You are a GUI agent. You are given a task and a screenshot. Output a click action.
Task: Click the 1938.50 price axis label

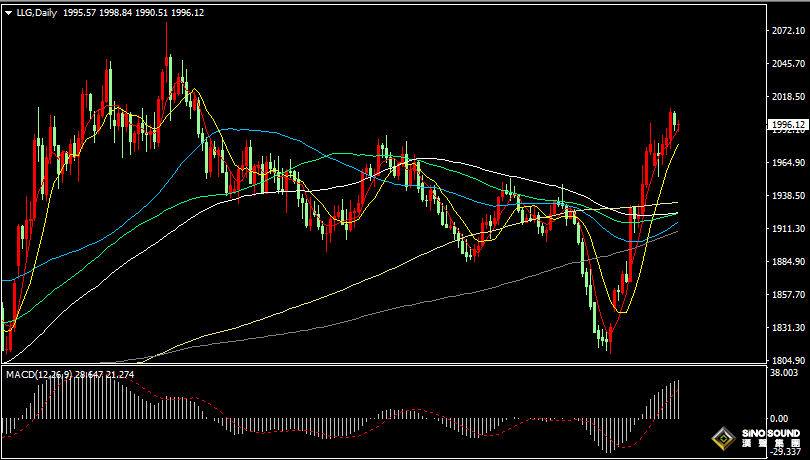[789, 196]
